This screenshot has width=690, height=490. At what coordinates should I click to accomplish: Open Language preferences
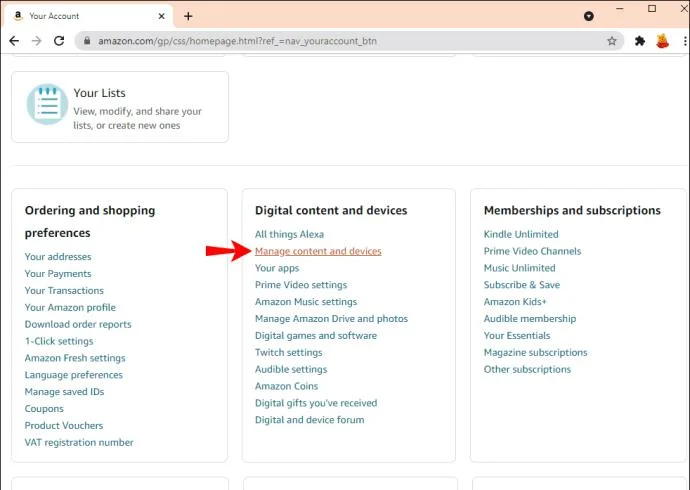[x=73, y=375]
